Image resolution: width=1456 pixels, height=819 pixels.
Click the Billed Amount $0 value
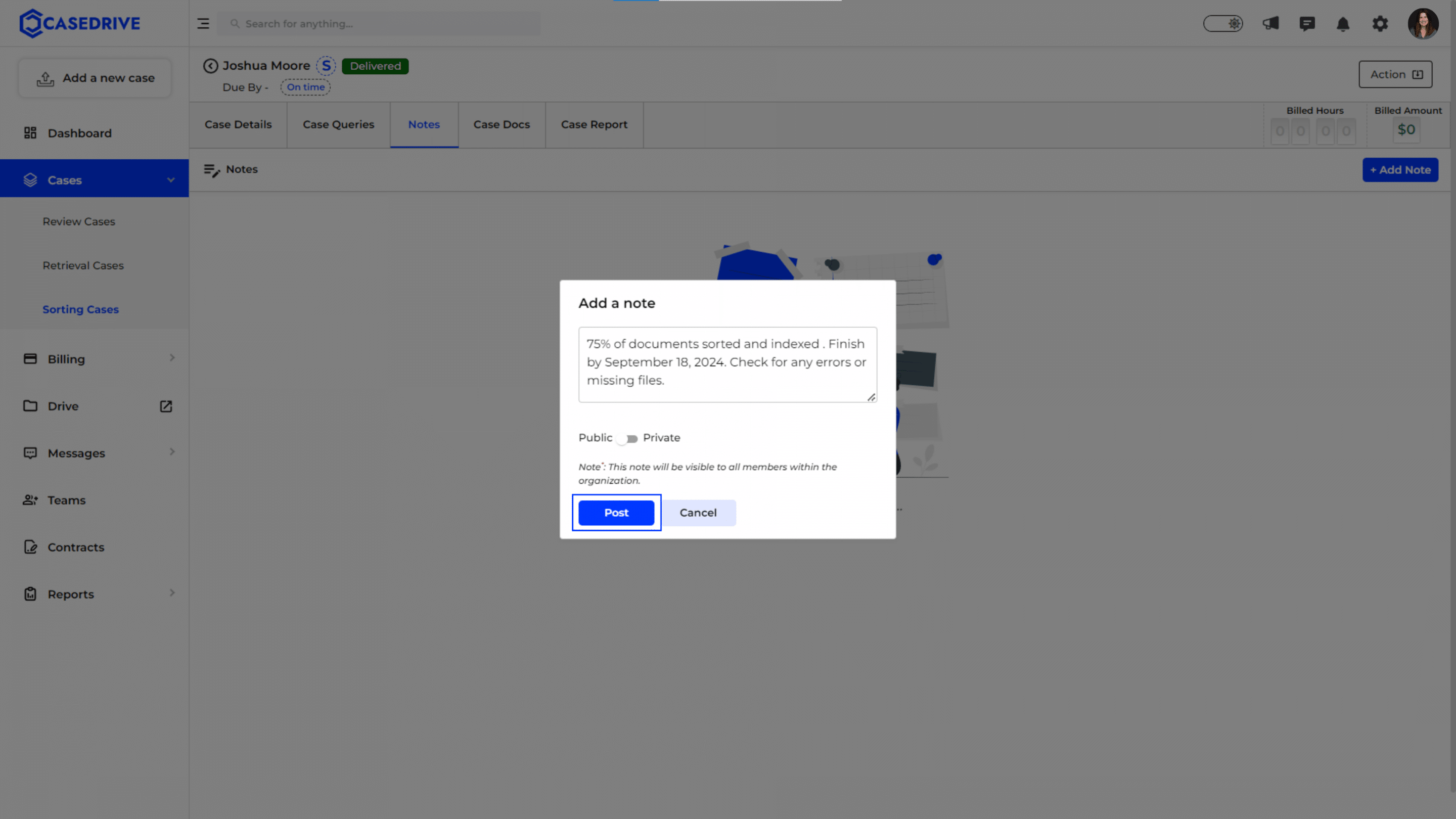[1406, 130]
